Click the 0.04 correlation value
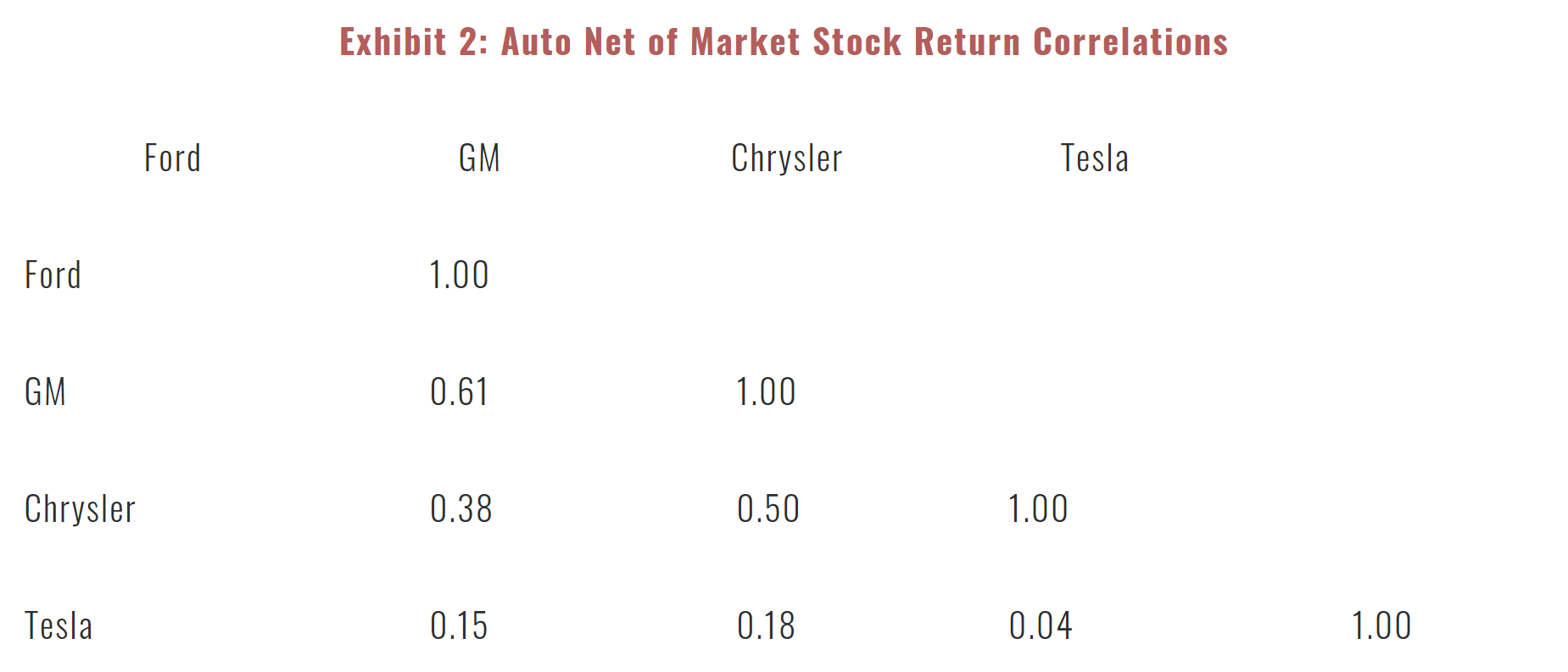This screenshot has height=672, width=1568. click(x=1041, y=626)
